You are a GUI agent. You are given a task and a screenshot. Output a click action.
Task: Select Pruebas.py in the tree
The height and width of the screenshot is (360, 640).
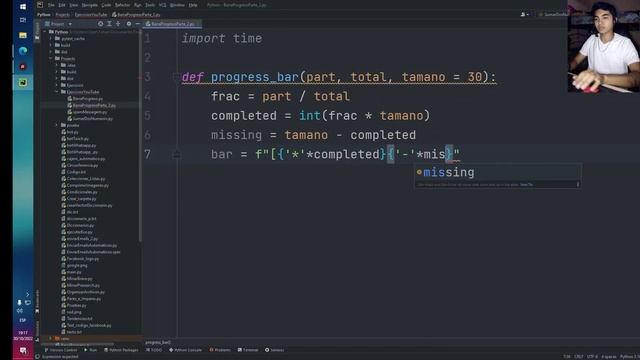[74, 305]
